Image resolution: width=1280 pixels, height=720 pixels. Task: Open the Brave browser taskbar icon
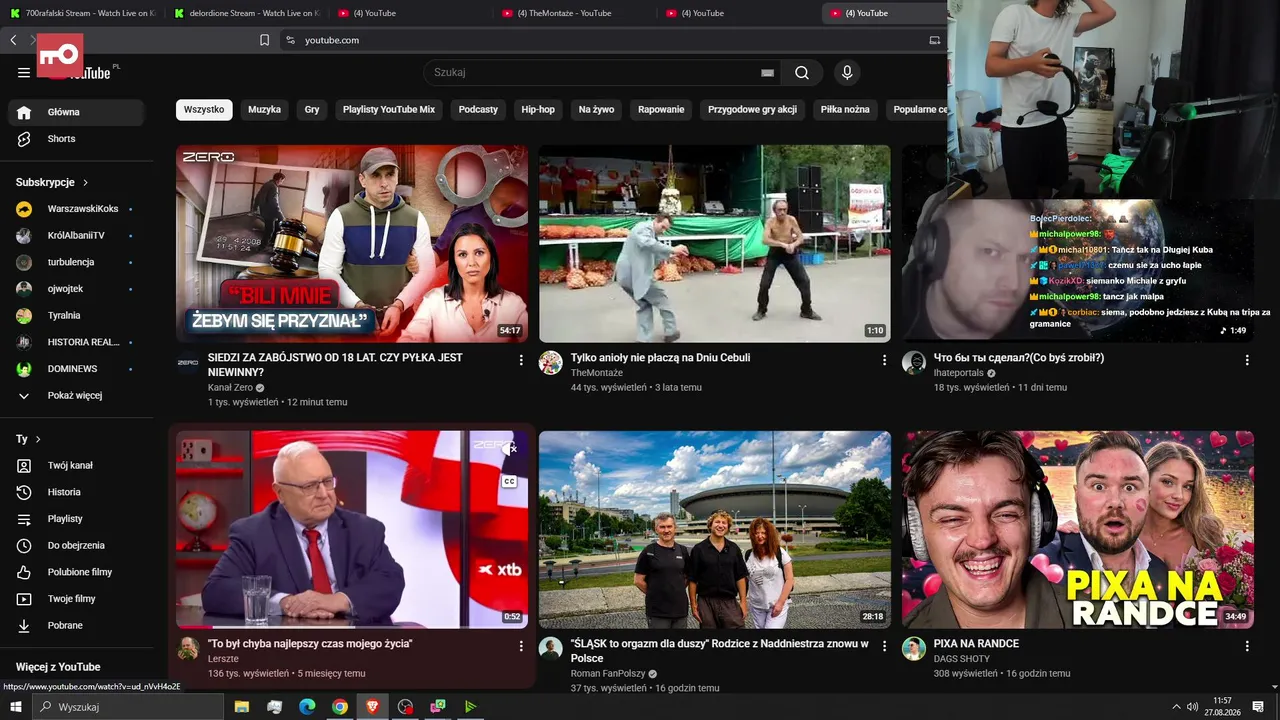click(372, 707)
